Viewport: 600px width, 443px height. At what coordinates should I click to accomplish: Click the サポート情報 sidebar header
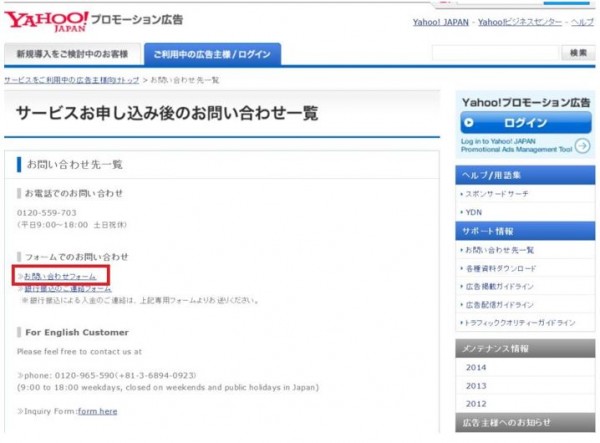(x=525, y=231)
